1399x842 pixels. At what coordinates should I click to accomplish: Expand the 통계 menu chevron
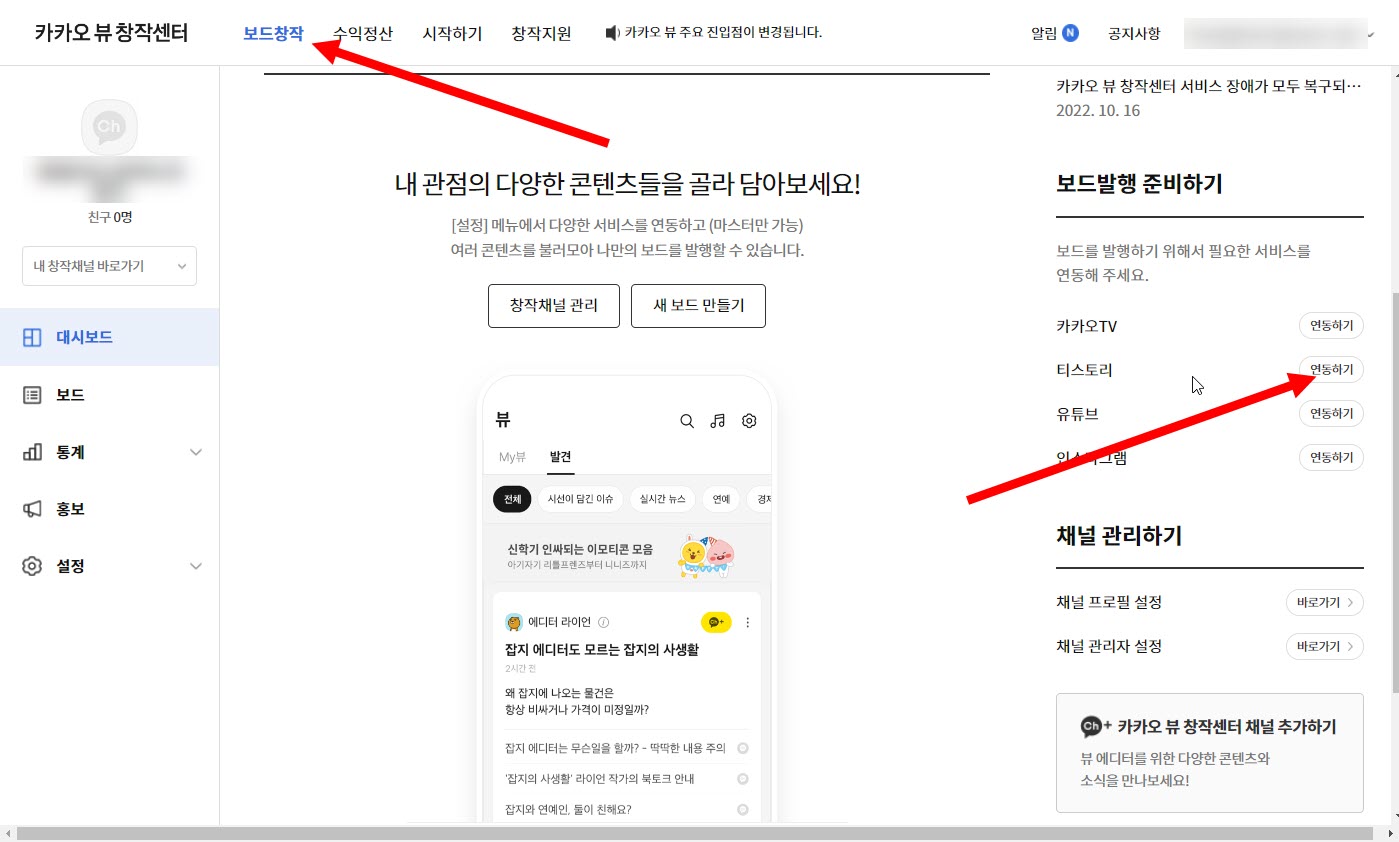pyautogui.click(x=196, y=452)
